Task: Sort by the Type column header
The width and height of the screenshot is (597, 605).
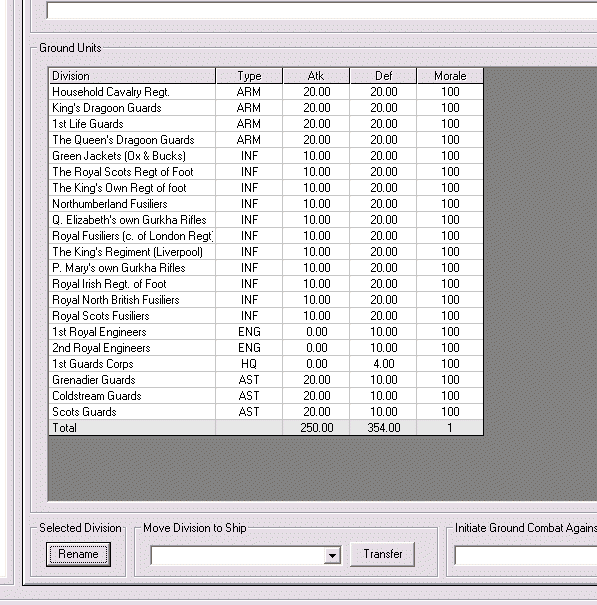Action: tap(249, 76)
